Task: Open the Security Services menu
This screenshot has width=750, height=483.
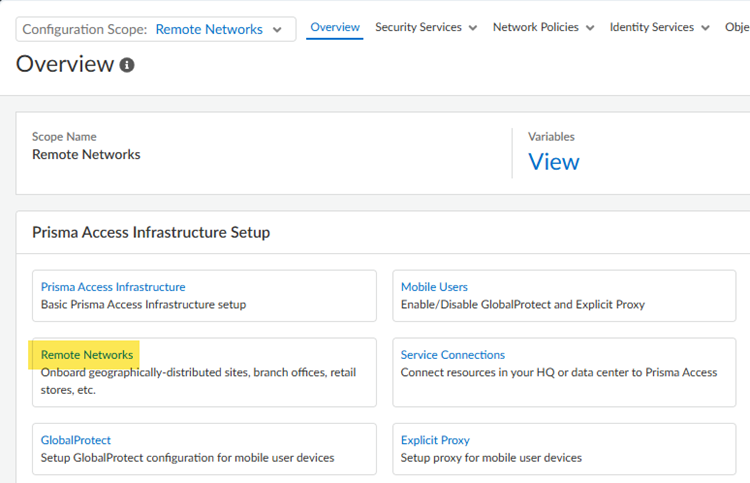Action: (426, 27)
